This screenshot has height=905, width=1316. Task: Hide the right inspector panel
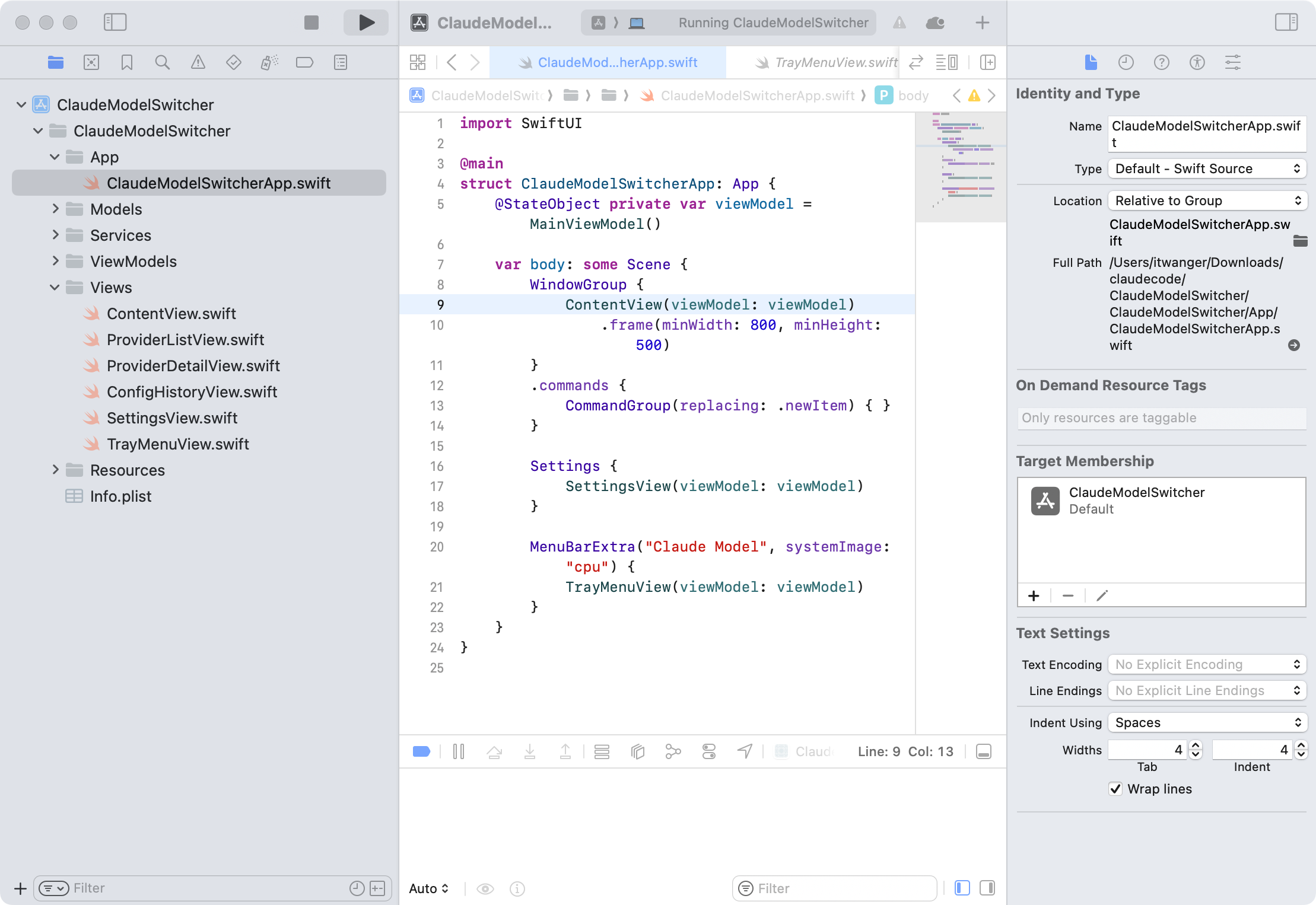[1286, 23]
